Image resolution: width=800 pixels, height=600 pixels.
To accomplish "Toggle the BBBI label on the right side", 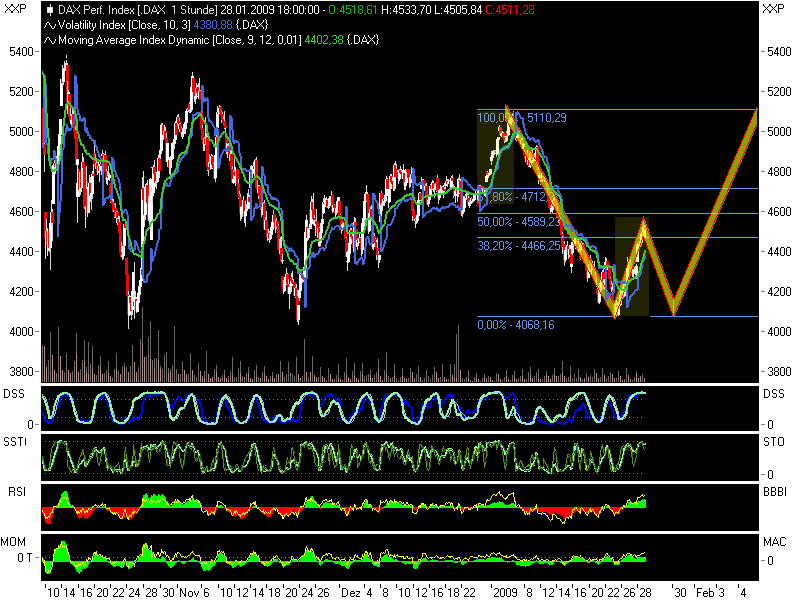I will (x=775, y=492).
